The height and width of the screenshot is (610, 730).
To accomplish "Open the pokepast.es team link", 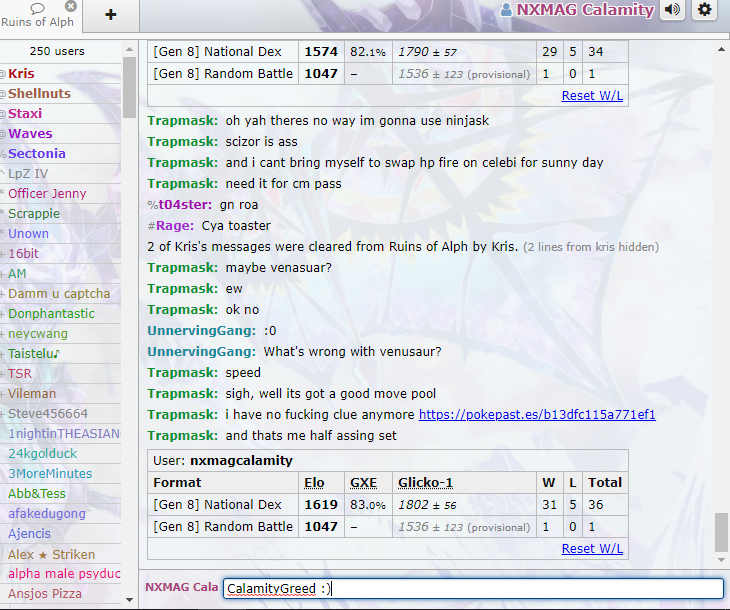I will [x=537, y=414].
